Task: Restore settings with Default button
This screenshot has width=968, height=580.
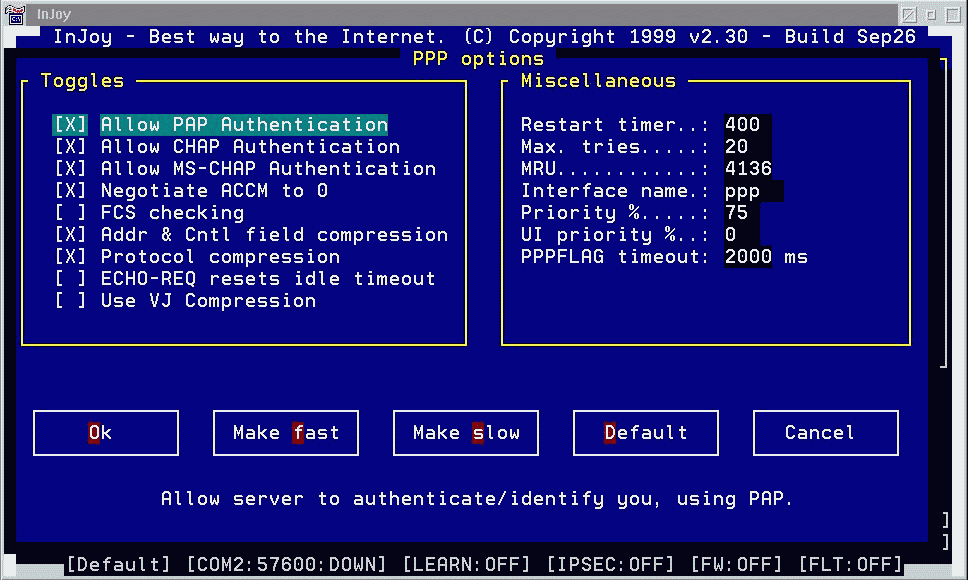Action: [x=646, y=433]
